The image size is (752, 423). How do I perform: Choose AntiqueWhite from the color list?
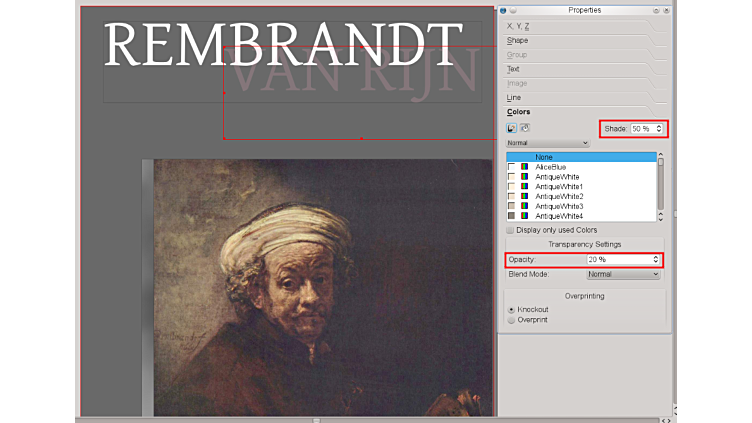tap(556, 177)
